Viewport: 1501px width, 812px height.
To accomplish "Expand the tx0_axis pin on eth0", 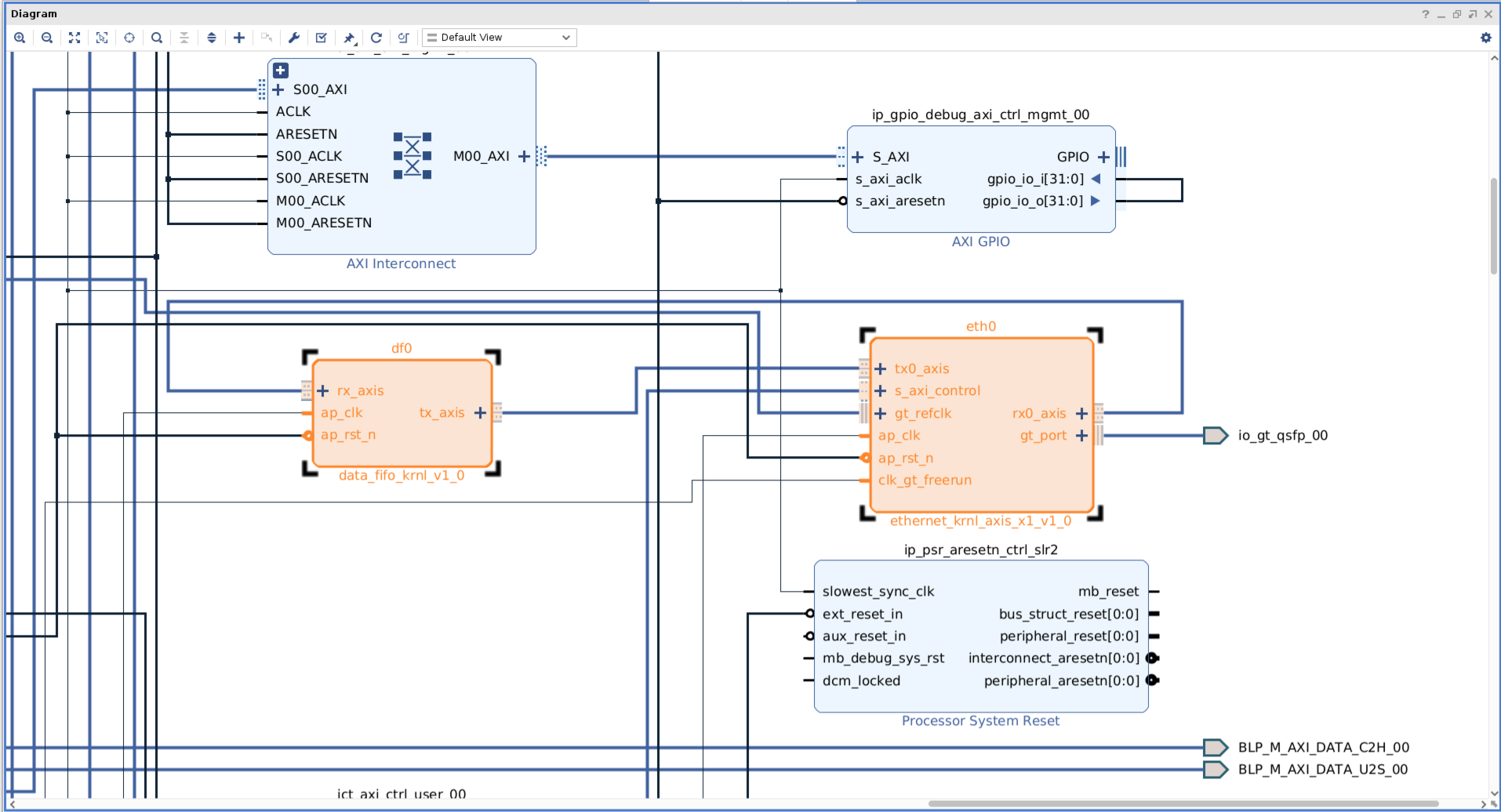I will pos(880,368).
